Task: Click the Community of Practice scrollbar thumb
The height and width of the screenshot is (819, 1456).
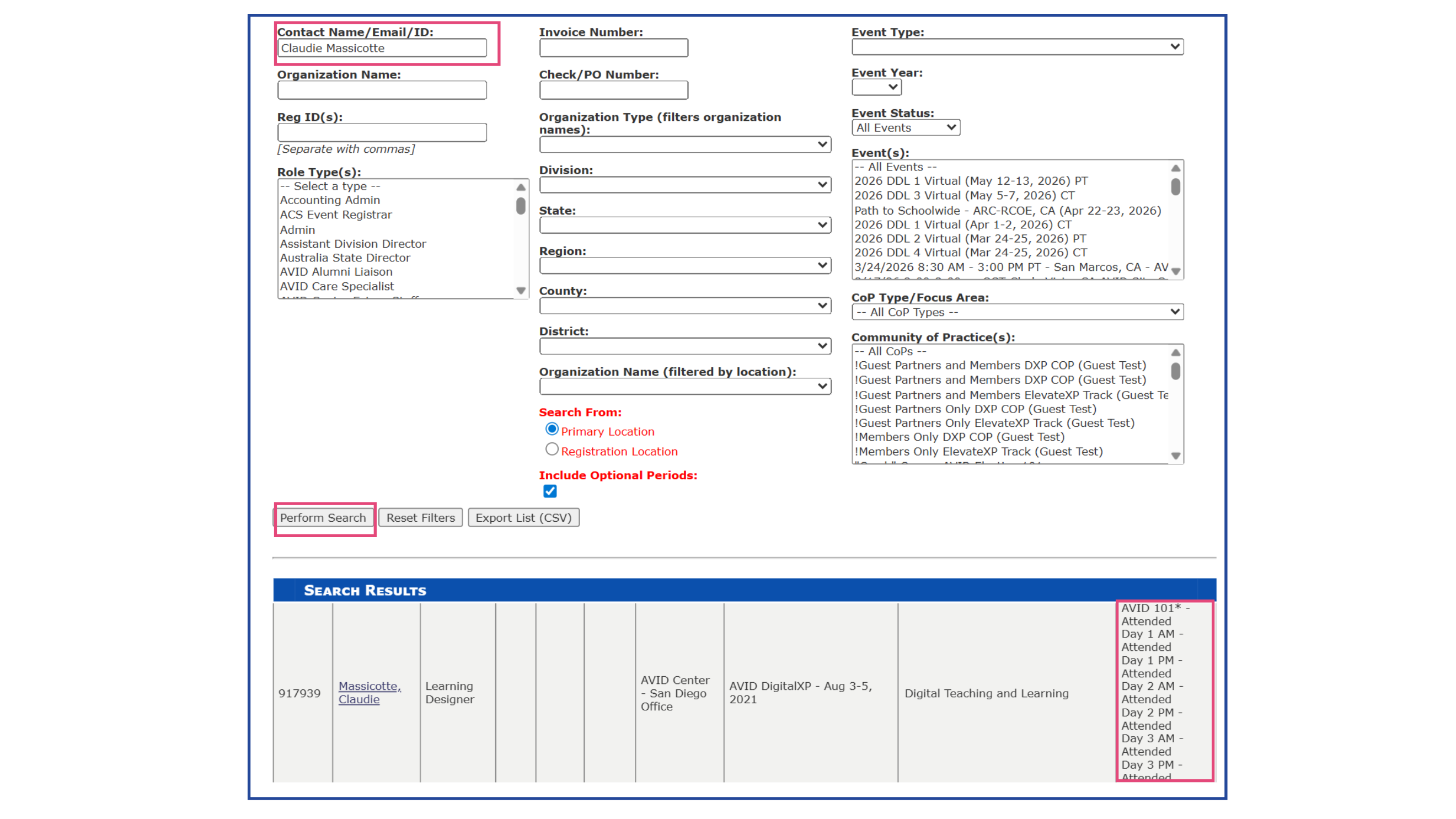Action: click(x=1176, y=371)
